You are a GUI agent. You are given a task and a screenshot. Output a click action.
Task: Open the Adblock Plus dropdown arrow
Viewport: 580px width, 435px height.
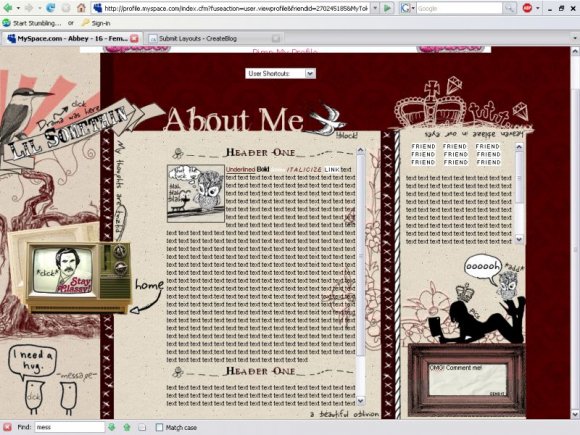(537, 8)
